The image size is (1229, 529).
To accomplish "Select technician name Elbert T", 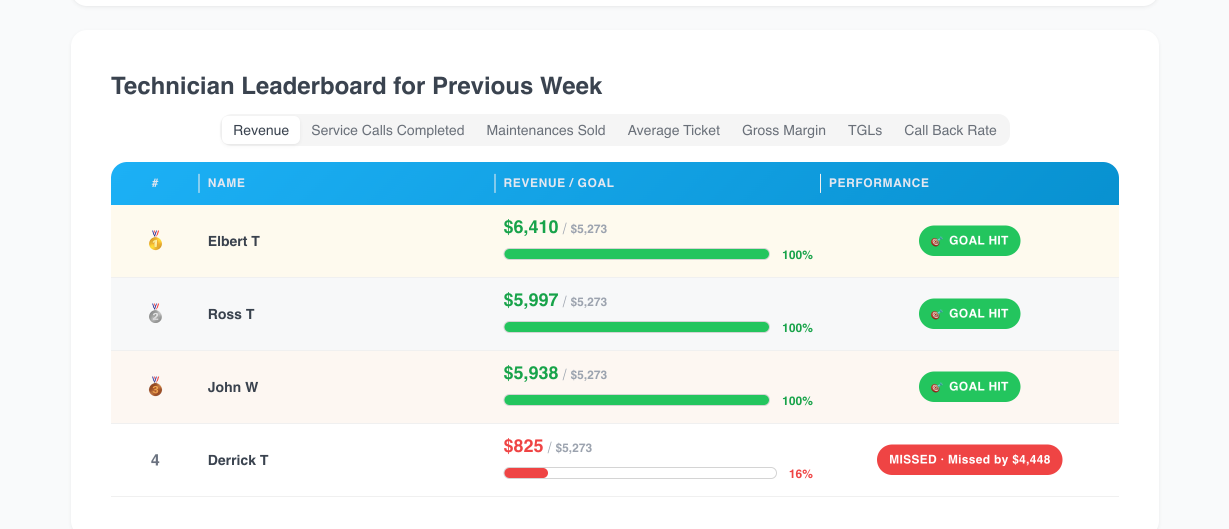I will click(234, 241).
